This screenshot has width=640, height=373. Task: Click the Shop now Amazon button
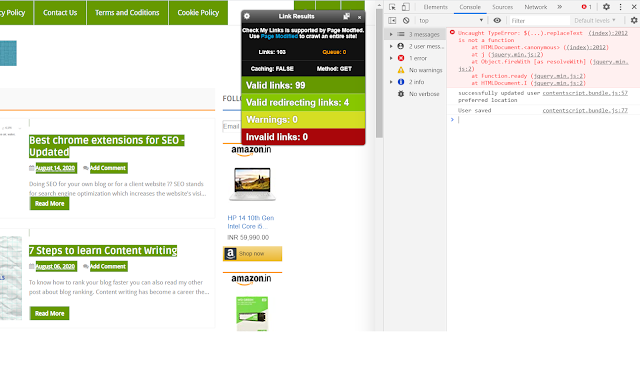coord(252,254)
